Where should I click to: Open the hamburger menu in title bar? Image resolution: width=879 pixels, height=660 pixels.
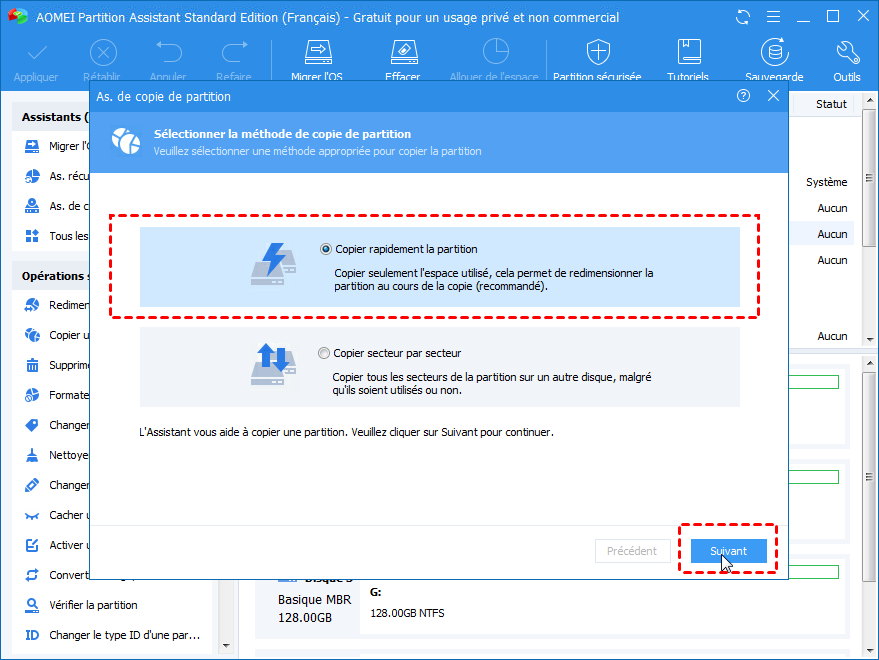point(773,17)
